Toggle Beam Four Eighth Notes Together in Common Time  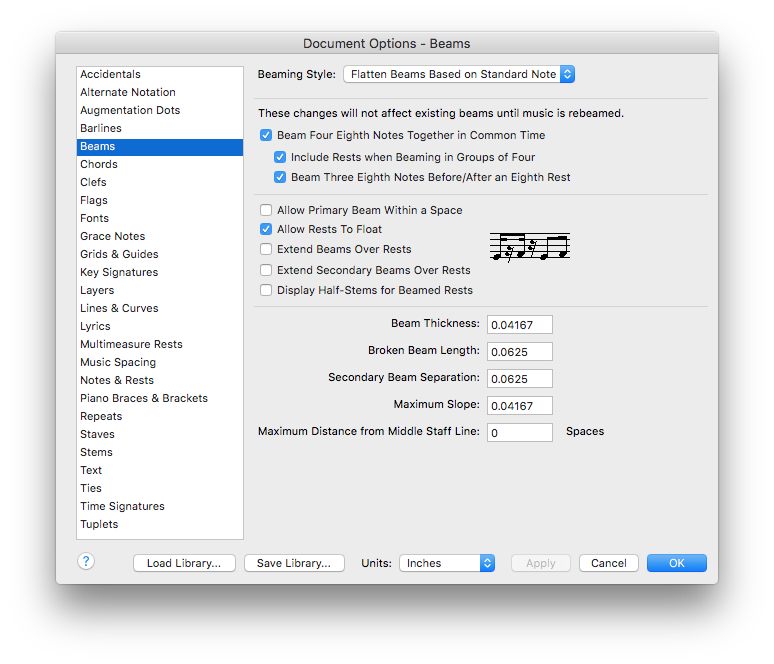[x=266, y=135]
